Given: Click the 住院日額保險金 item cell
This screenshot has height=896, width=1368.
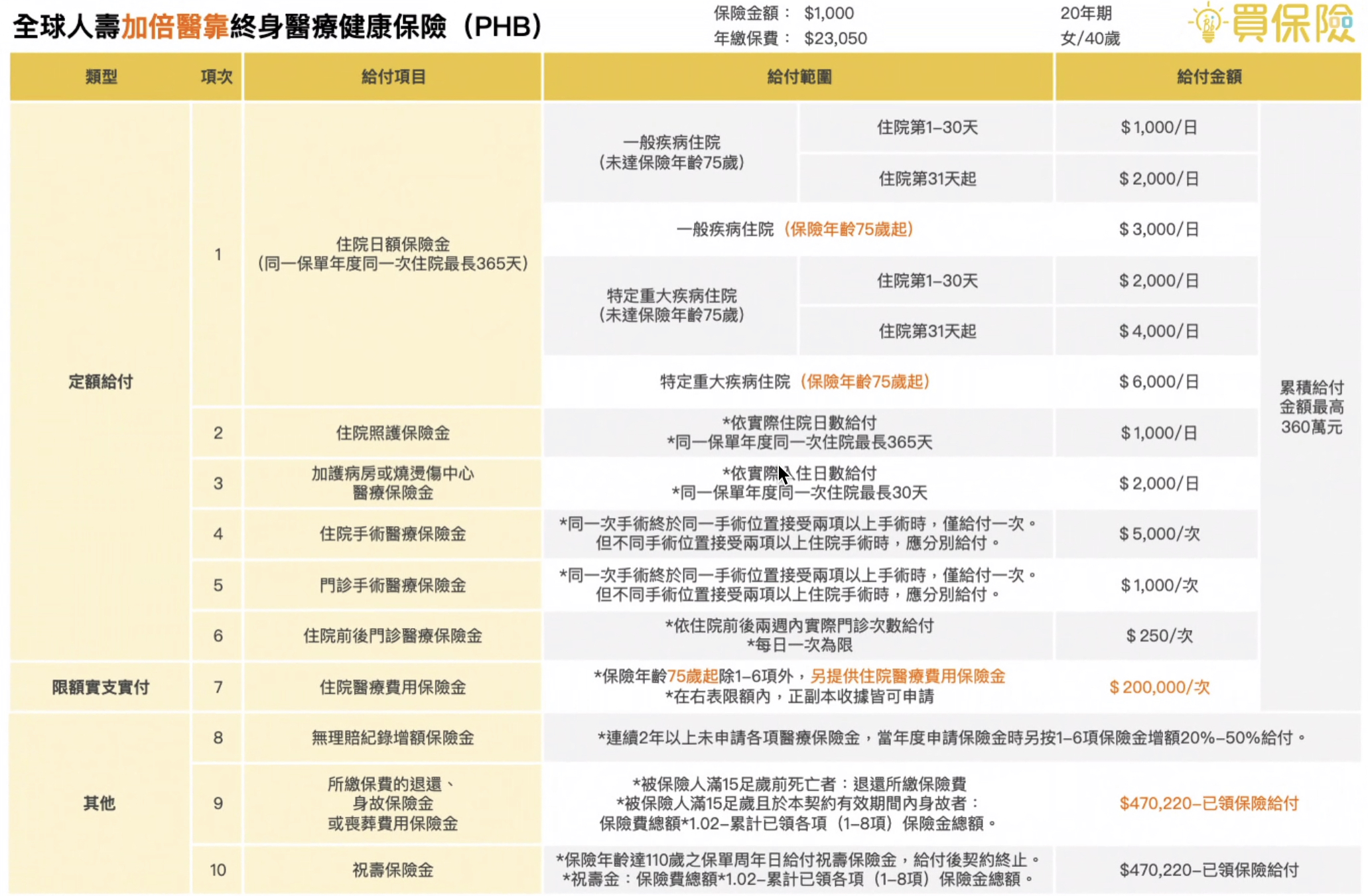Looking at the screenshot, I should (393, 254).
